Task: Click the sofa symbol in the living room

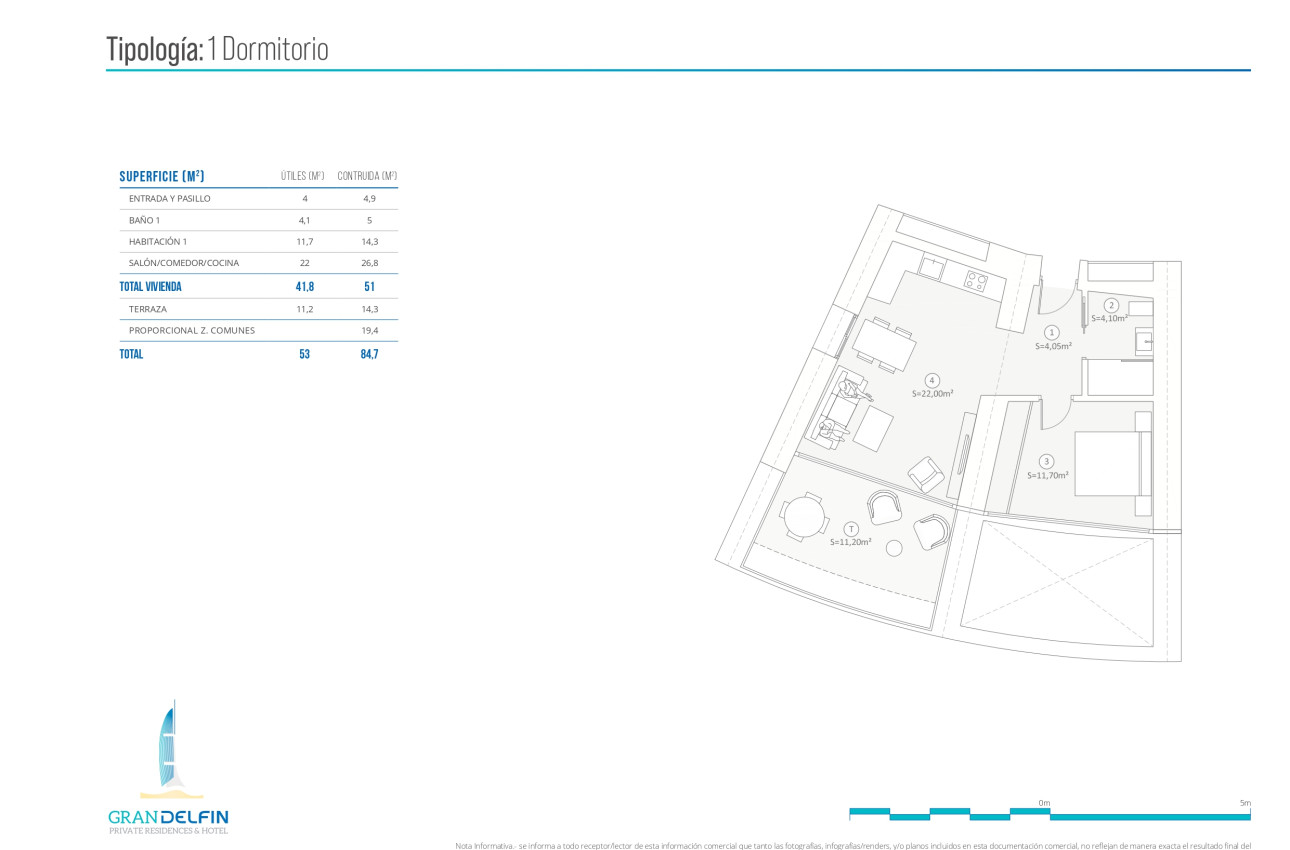Action: point(836,410)
